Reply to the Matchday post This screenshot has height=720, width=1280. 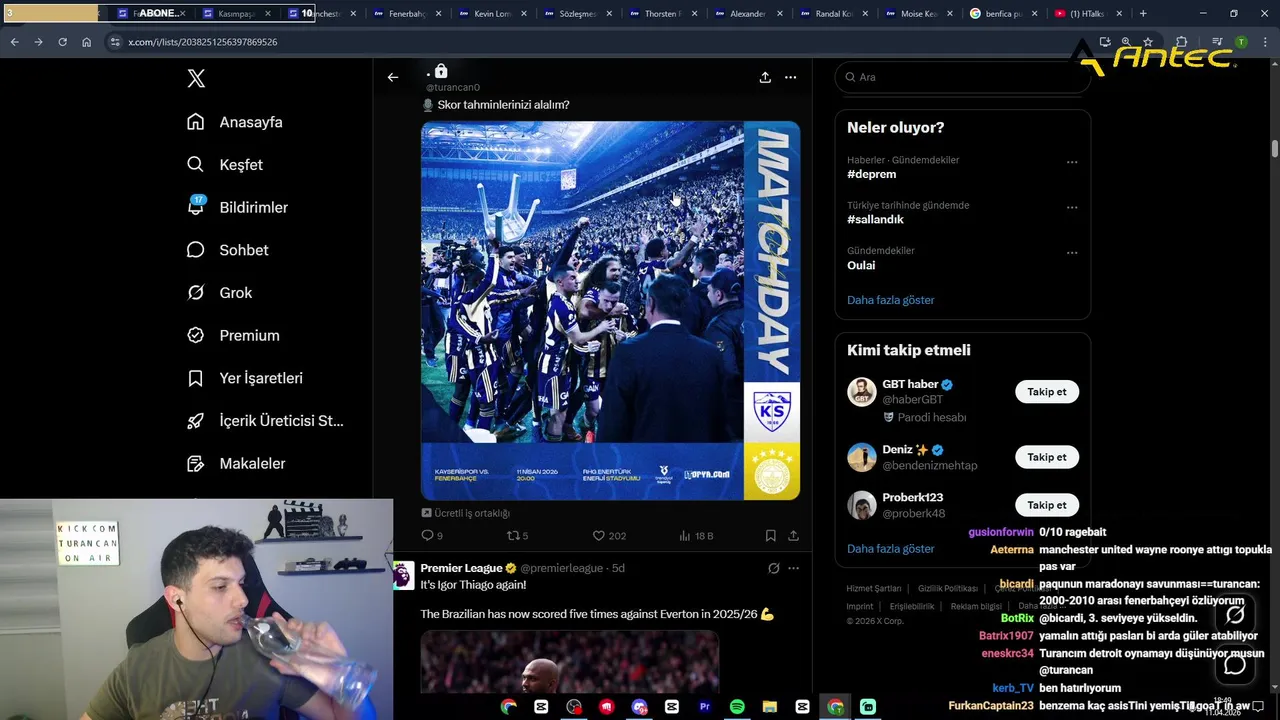pyautogui.click(x=432, y=536)
